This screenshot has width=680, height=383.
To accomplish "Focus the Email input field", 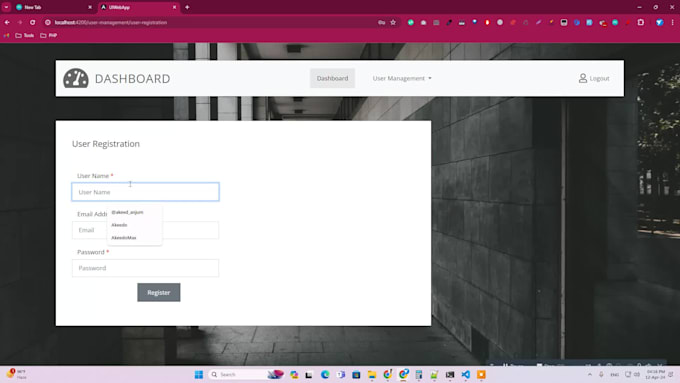I will [145, 230].
